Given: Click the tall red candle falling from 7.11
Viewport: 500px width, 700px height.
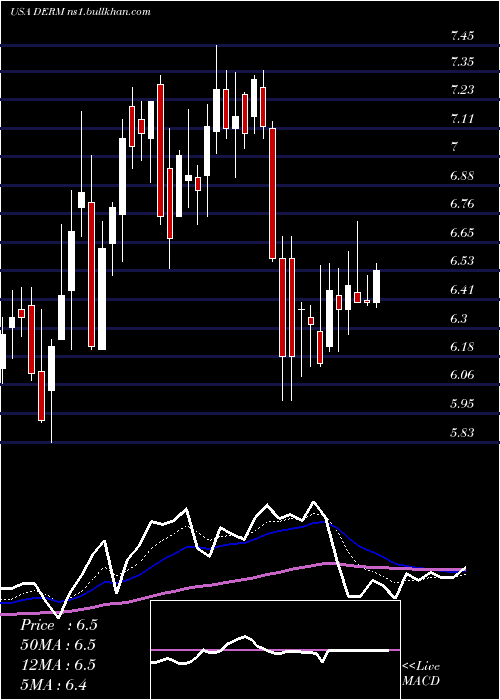Looking at the screenshot, I should pos(272,193).
